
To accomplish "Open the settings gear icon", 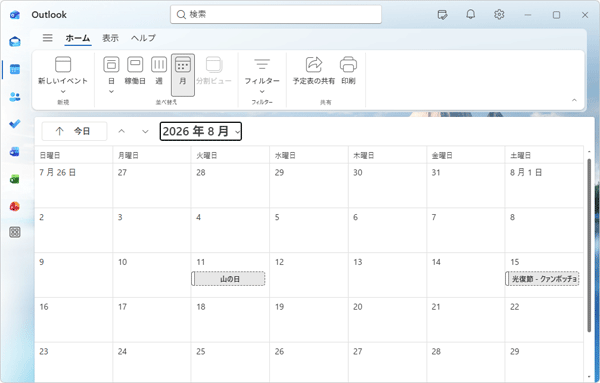I will [499, 15].
